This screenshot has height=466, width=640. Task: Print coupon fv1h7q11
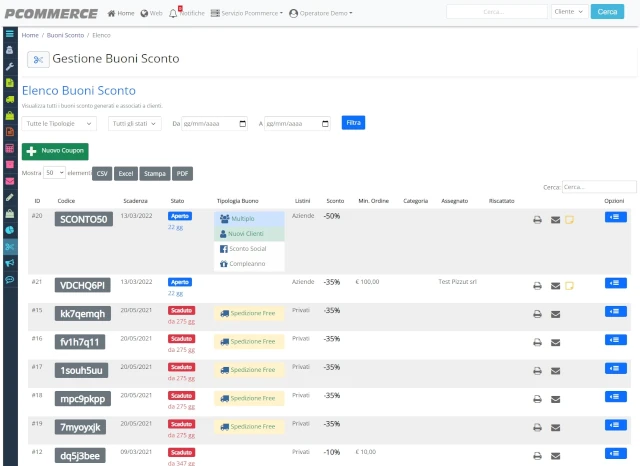[538, 342]
